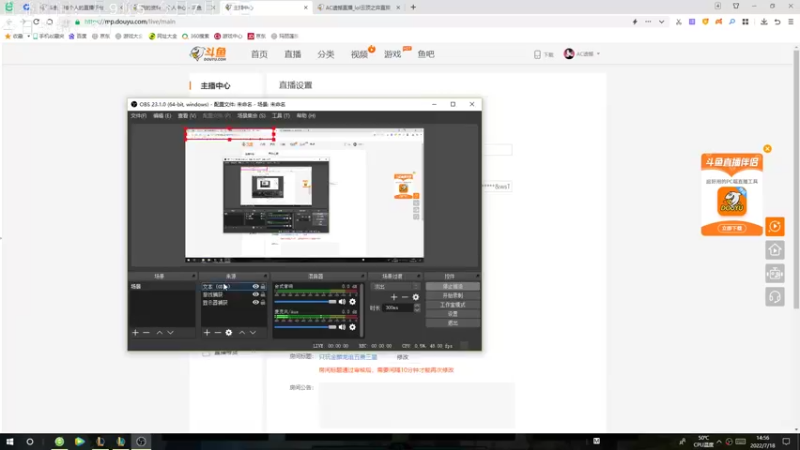
Task: Open the scene transition type dropdown
Action: point(395,287)
